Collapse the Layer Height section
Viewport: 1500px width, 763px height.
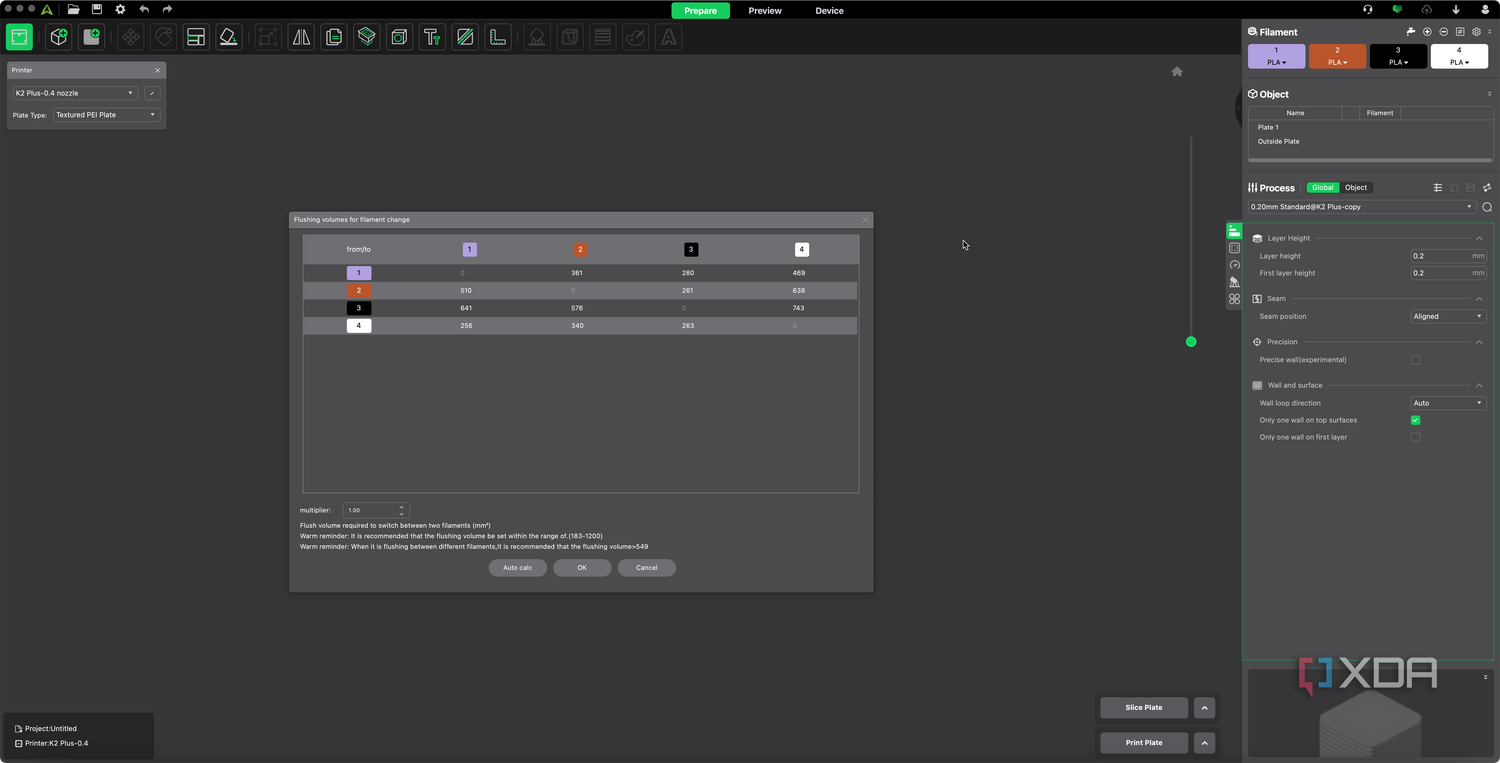[1479, 238]
